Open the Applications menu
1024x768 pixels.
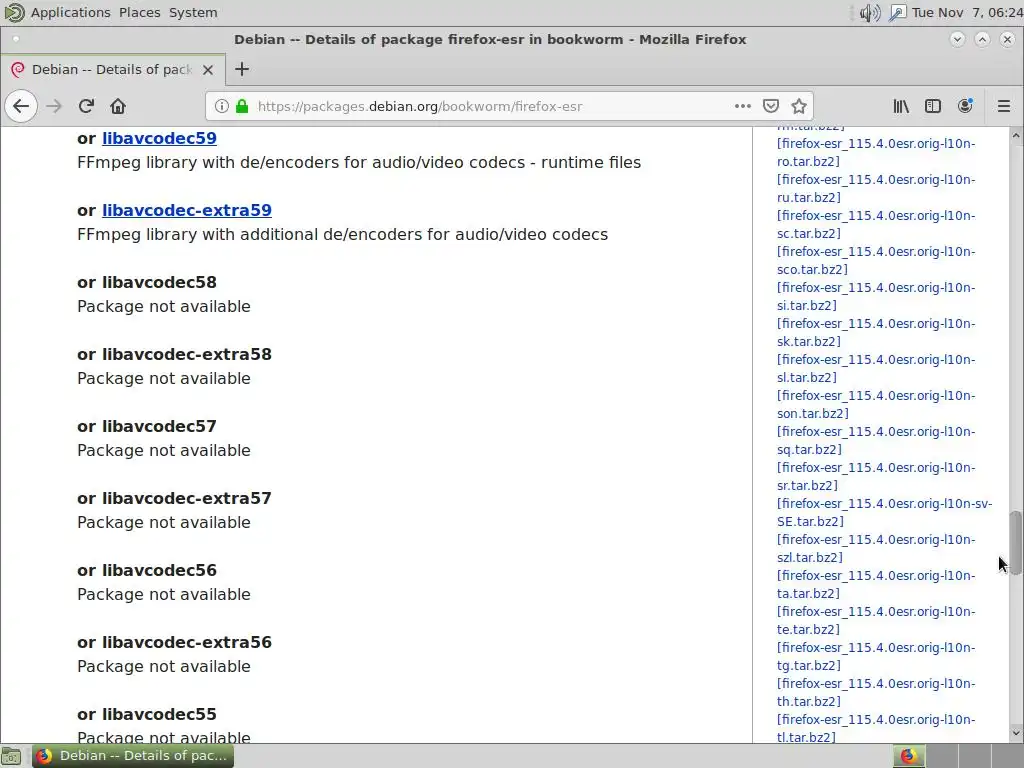[71, 12]
